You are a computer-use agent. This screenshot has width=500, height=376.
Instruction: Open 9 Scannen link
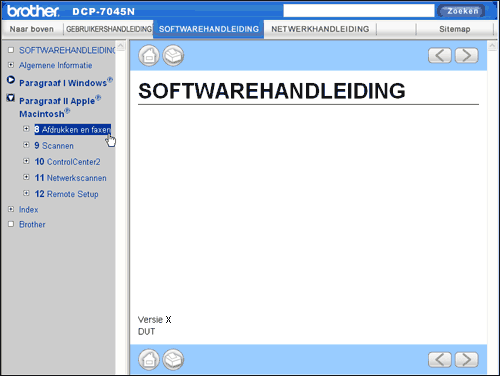point(54,146)
